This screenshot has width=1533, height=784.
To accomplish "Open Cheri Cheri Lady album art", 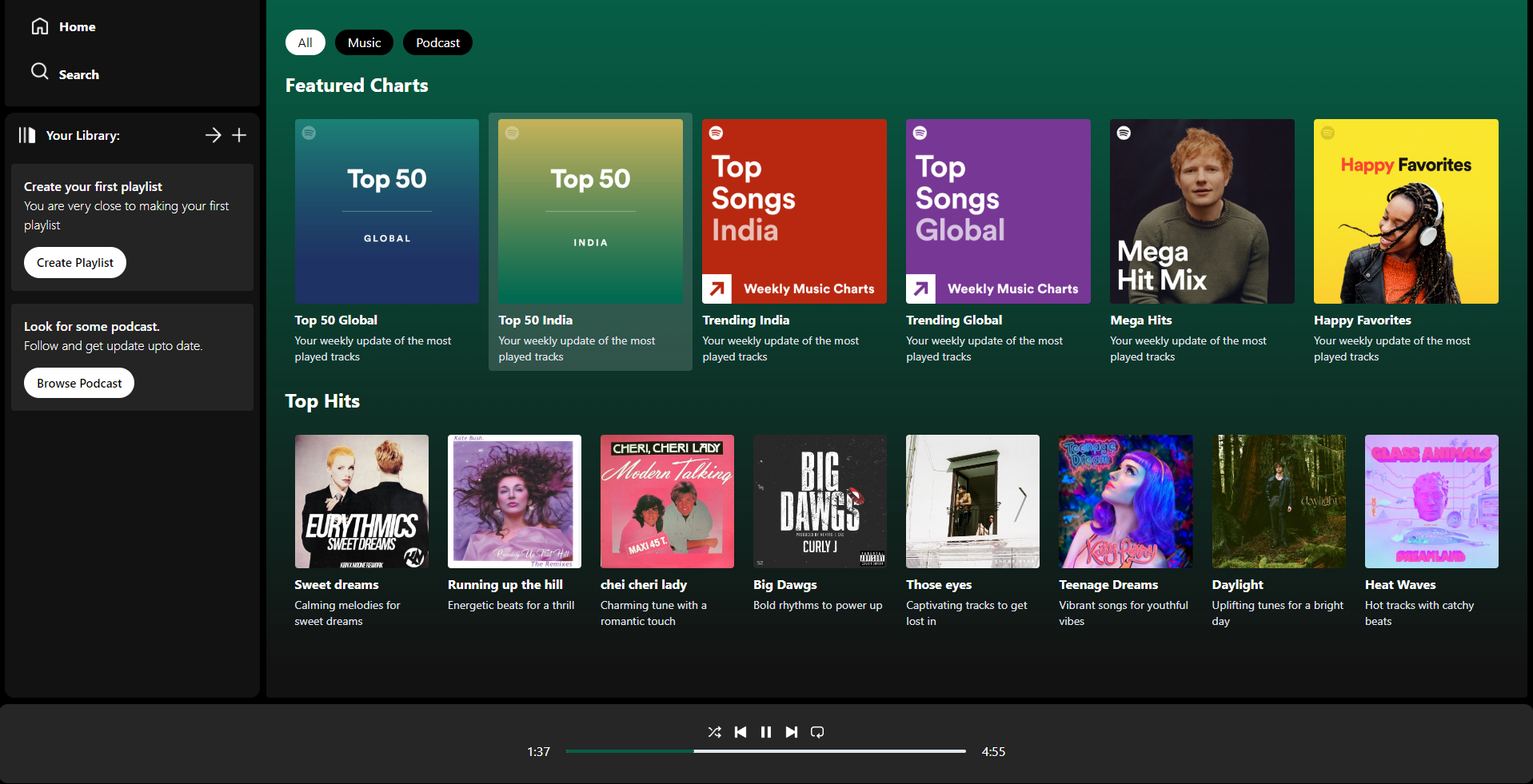I will click(667, 501).
